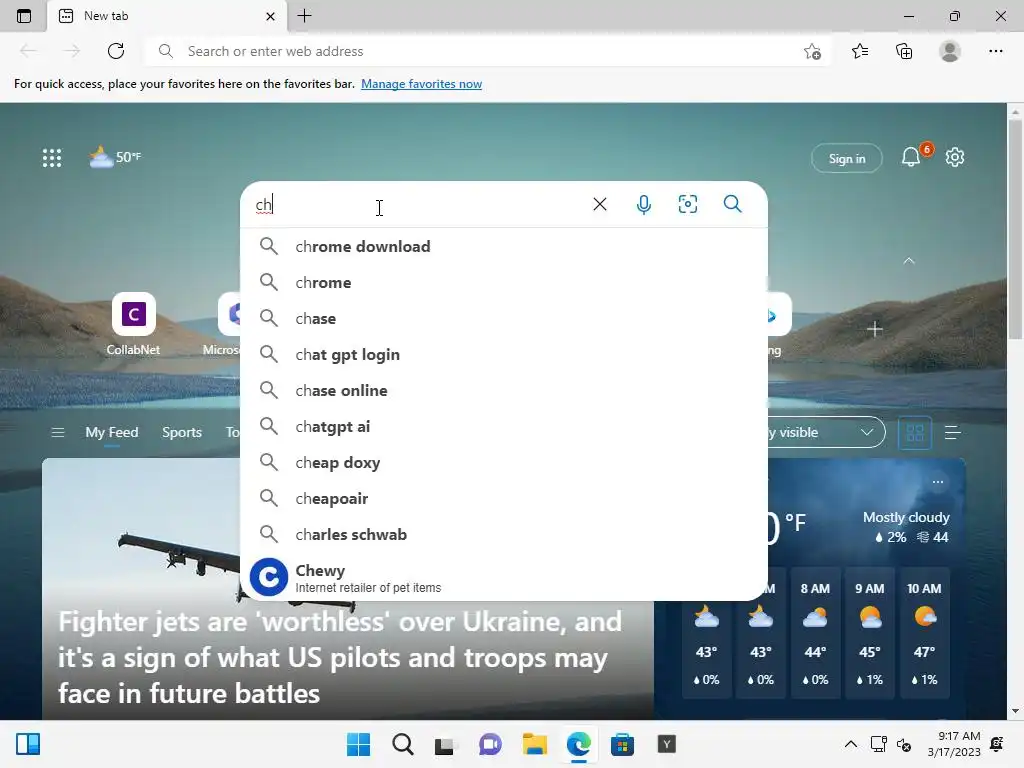Open File Explorer from taskbar
This screenshot has height=768, width=1024.
[x=534, y=744]
